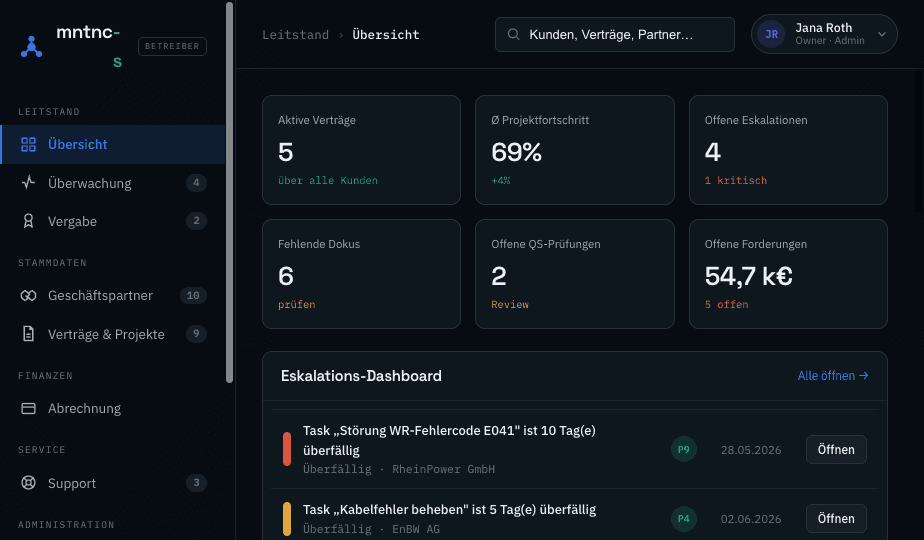Open the Verträge & Projekte document icon
The width and height of the screenshot is (924, 540).
point(28,334)
